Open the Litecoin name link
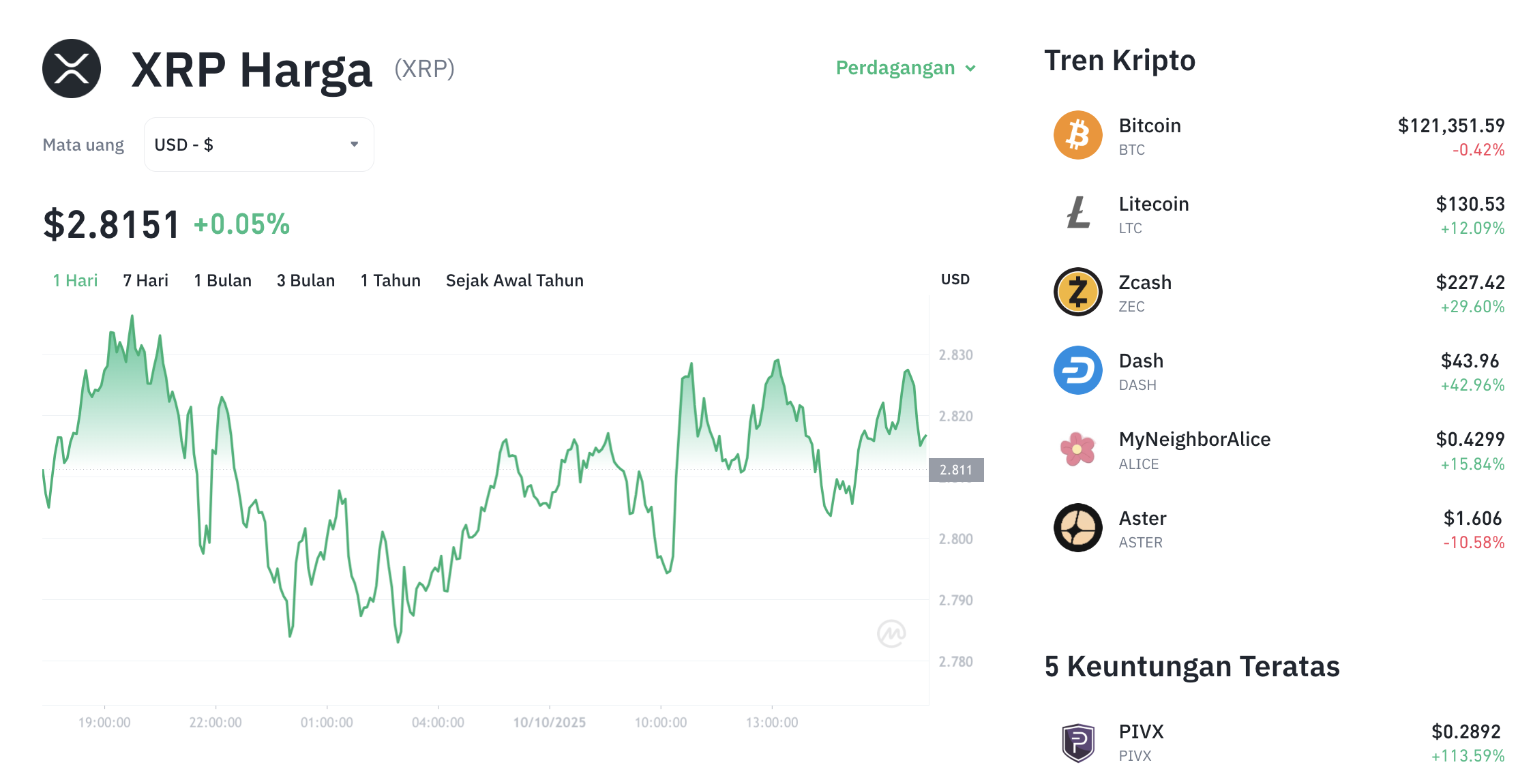1518x784 pixels. coord(1153,204)
